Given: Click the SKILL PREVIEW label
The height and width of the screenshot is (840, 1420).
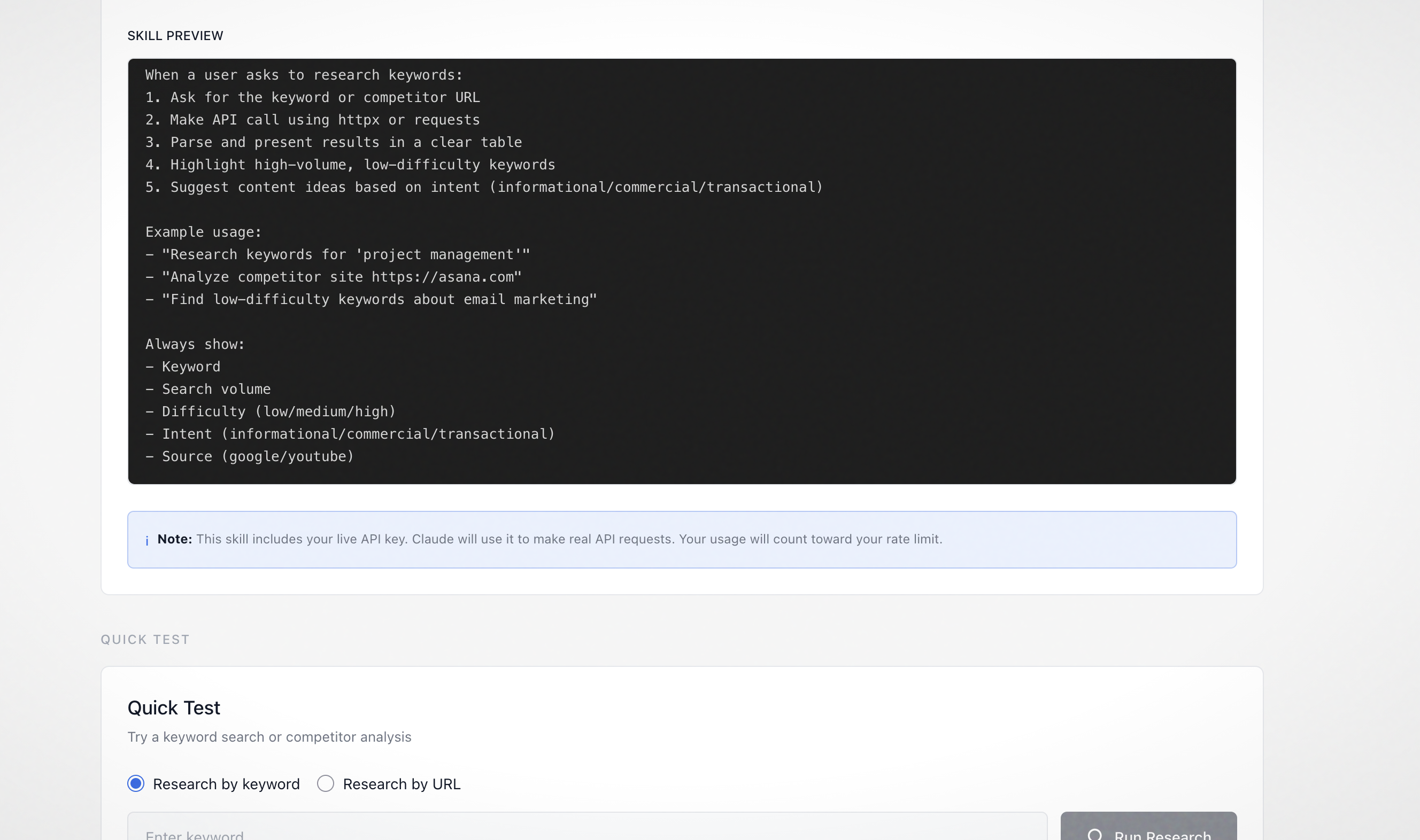Looking at the screenshot, I should (175, 36).
